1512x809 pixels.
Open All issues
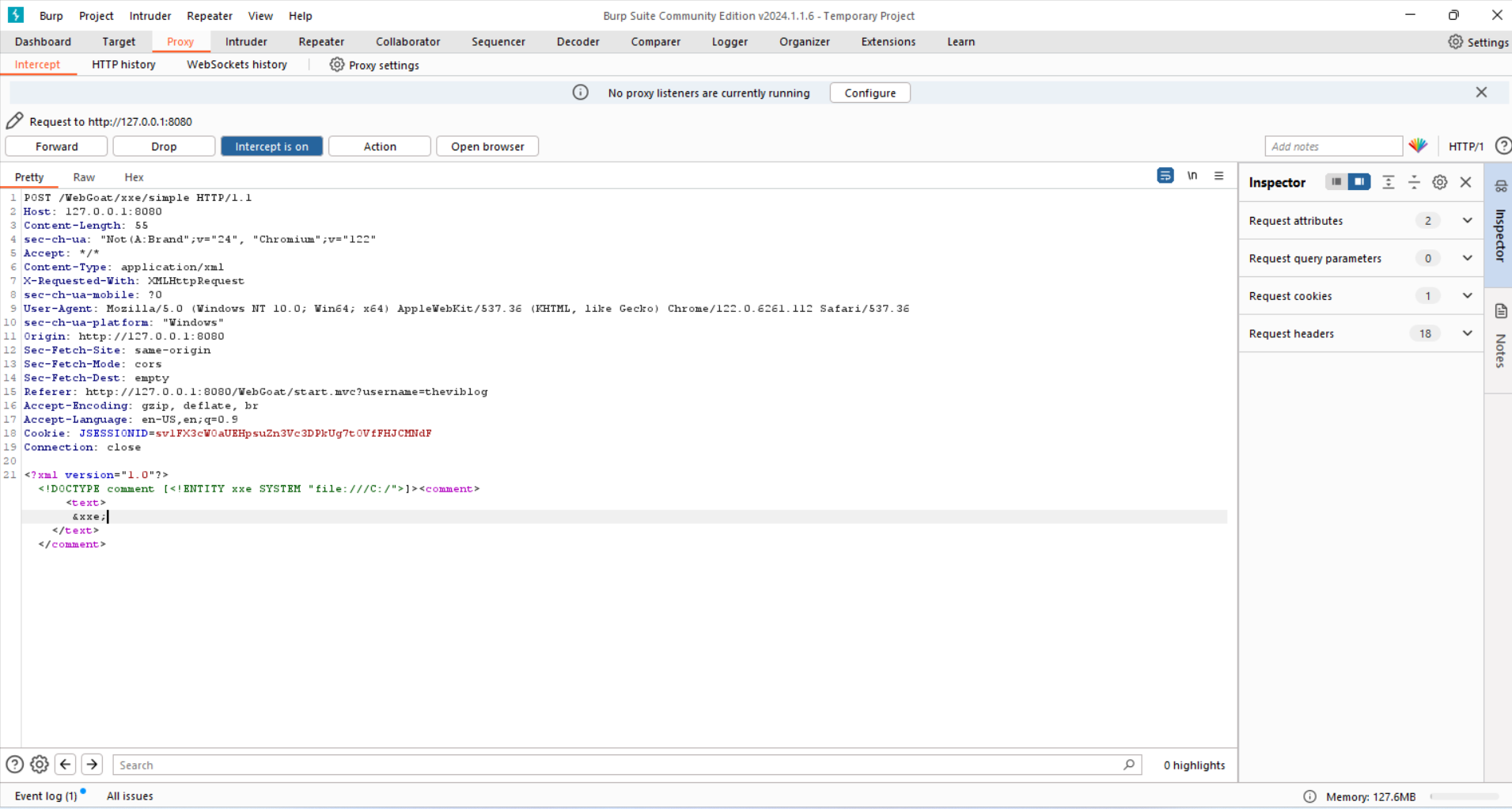(130, 796)
